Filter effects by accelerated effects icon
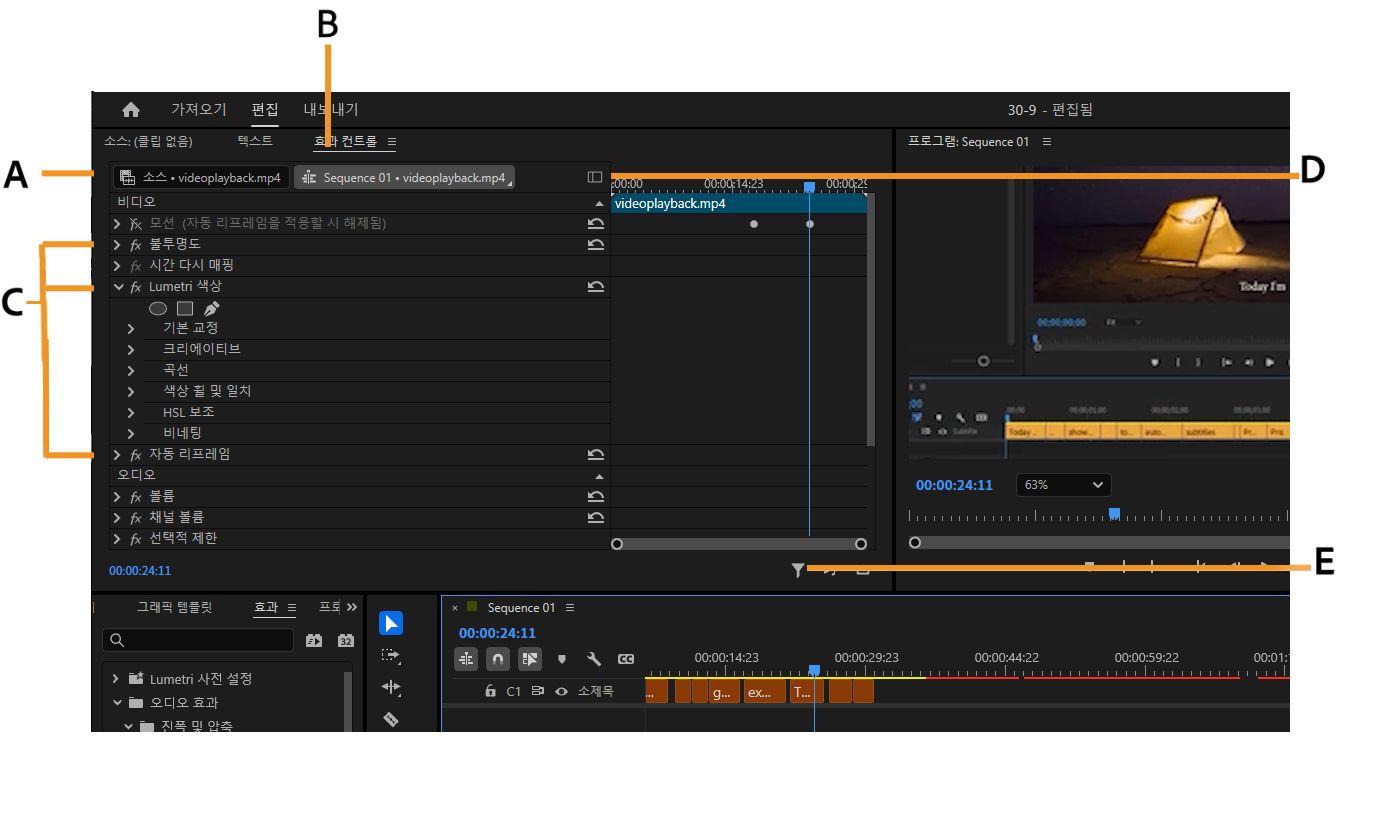 (x=313, y=640)
